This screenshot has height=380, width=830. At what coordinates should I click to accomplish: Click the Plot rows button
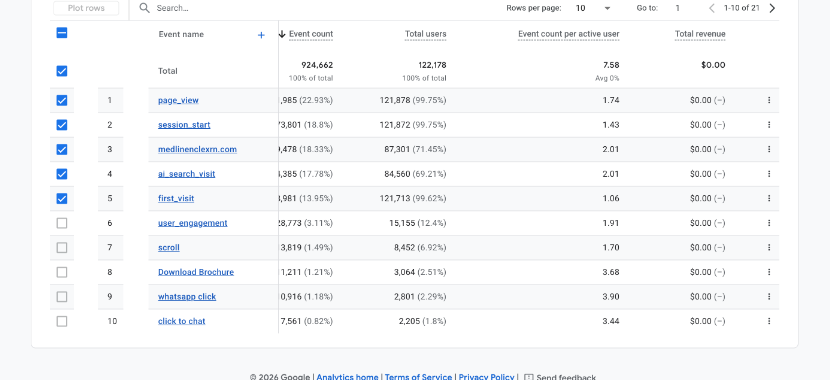point(86,8)
